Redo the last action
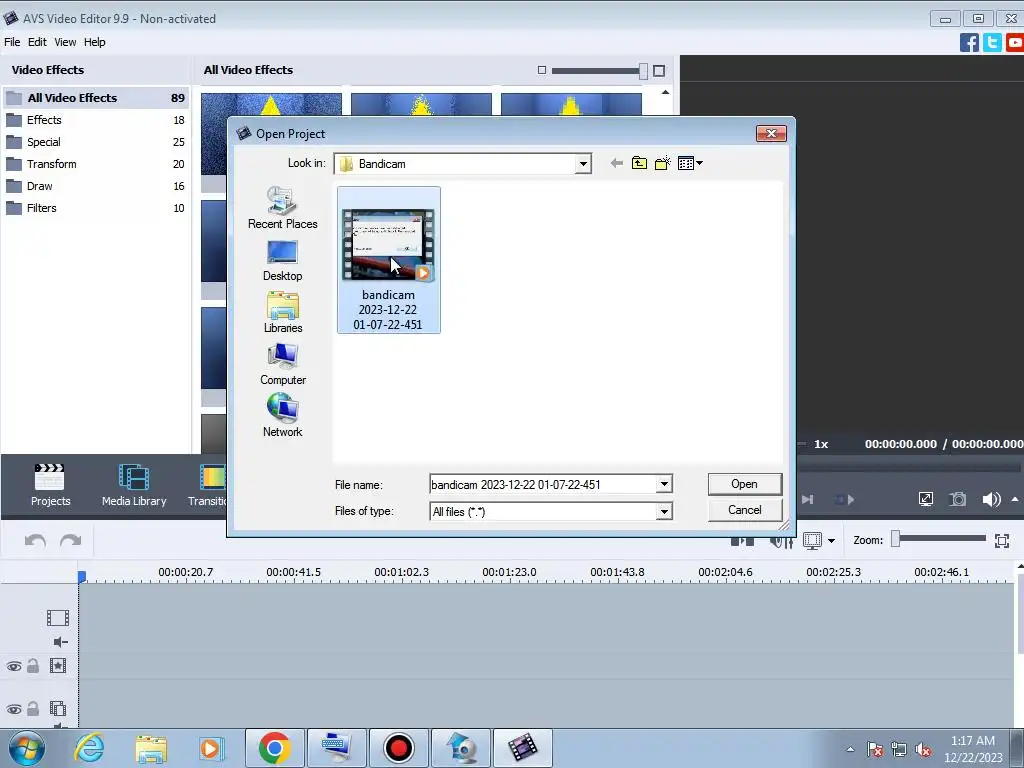Viewport: 1024px width, 768px height. click(71, 540)
